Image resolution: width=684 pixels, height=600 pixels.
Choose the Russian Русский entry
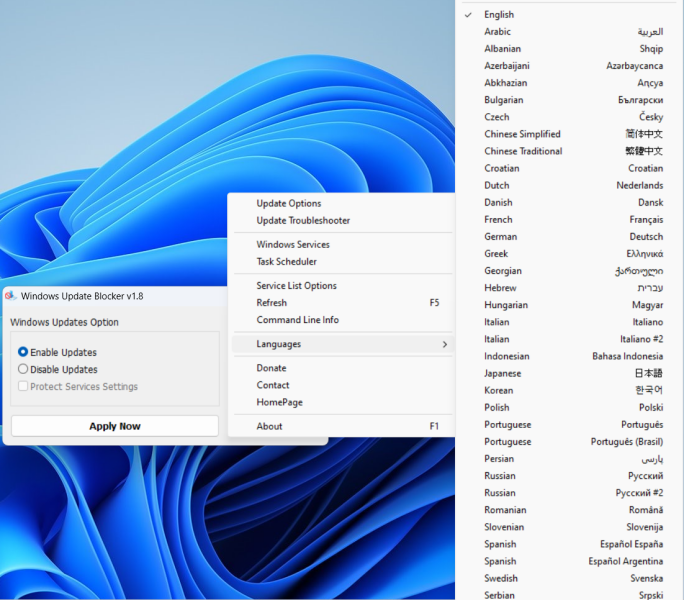tap(569, 475)
